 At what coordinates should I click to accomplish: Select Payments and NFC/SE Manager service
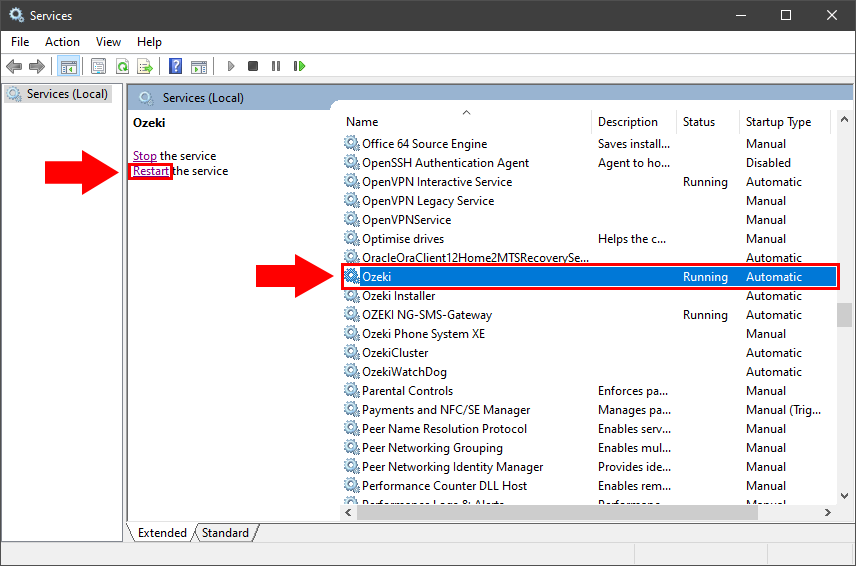(590, 410)
